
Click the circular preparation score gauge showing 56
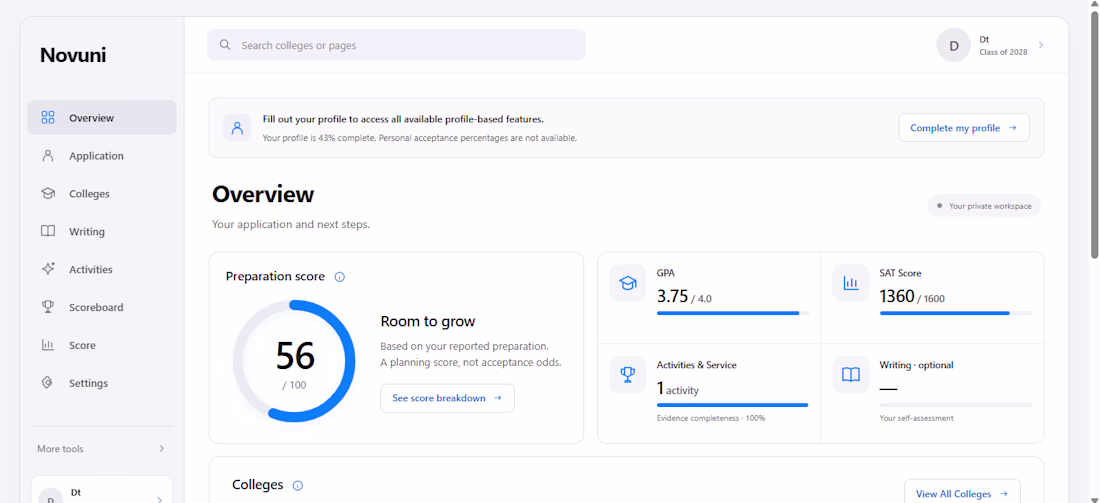coord(295,361)
